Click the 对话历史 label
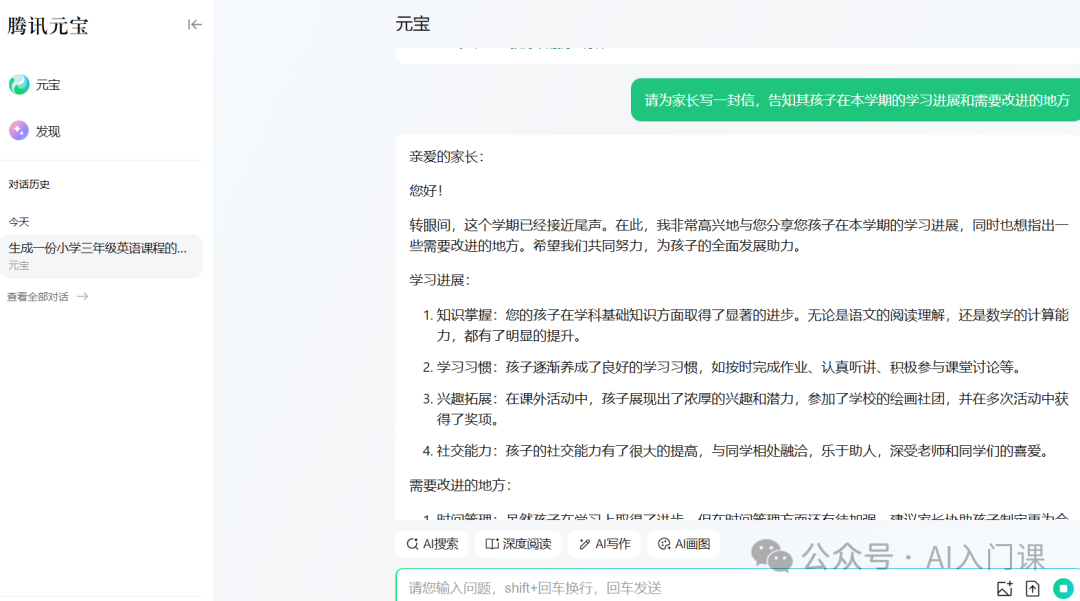The width and height of the screenshot is (1080, 601). (x=29, y=184)
